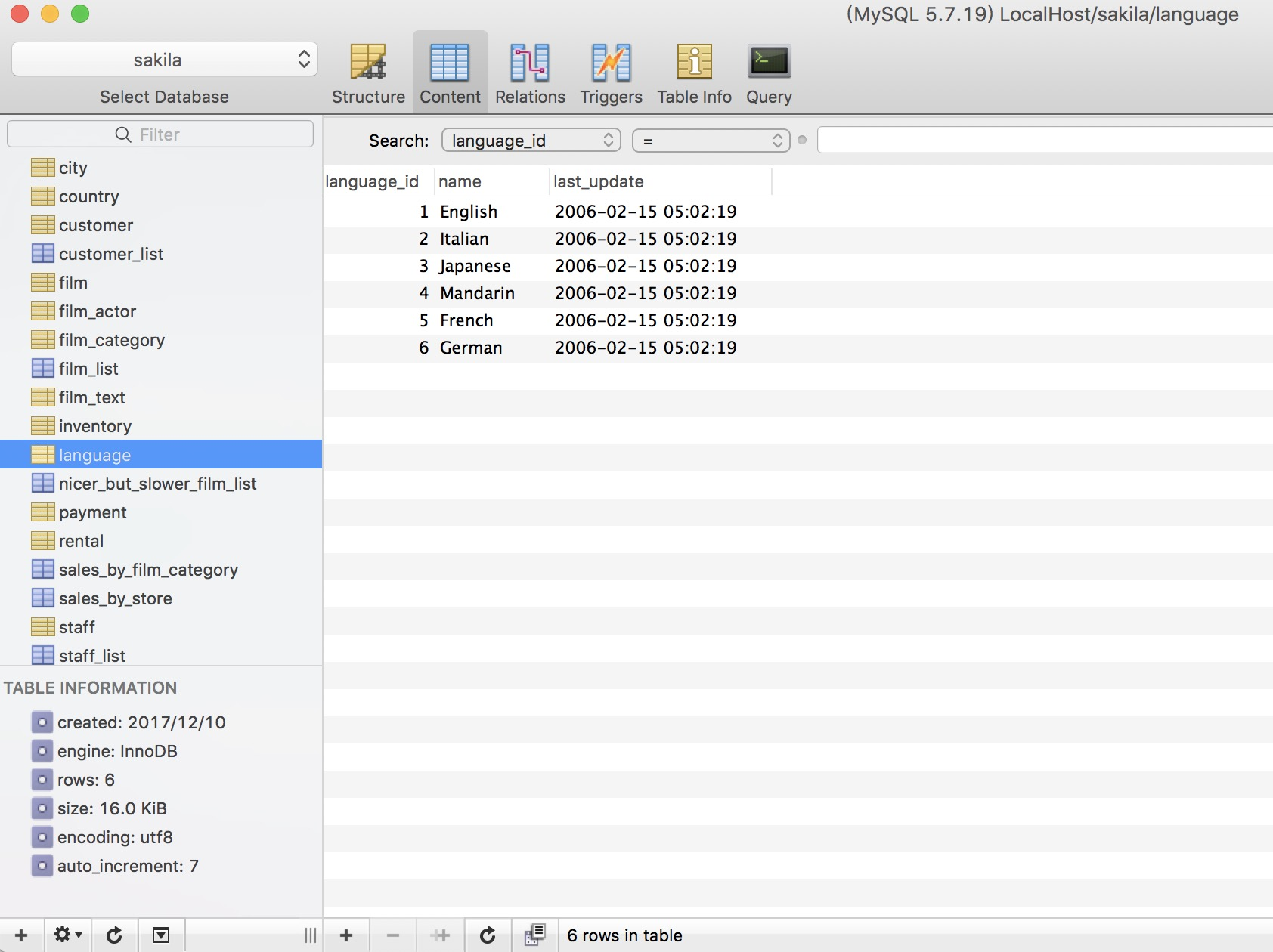Click the inventory table icon
Viewport: 1273px width, 952px height.
(42, 425)
